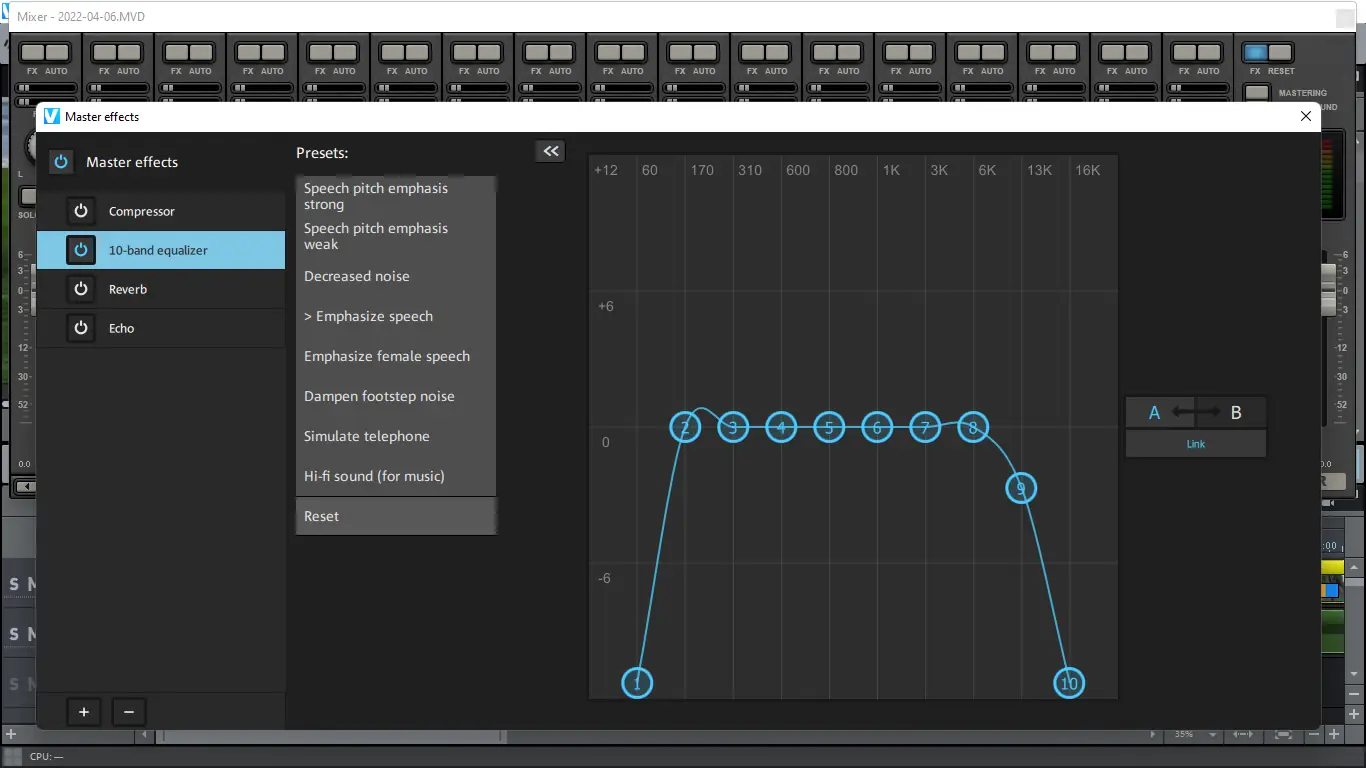Select the Emphasize speech preset
Image resolution: width=1366 pixels, height=768 pixels.
pos(396,316)
